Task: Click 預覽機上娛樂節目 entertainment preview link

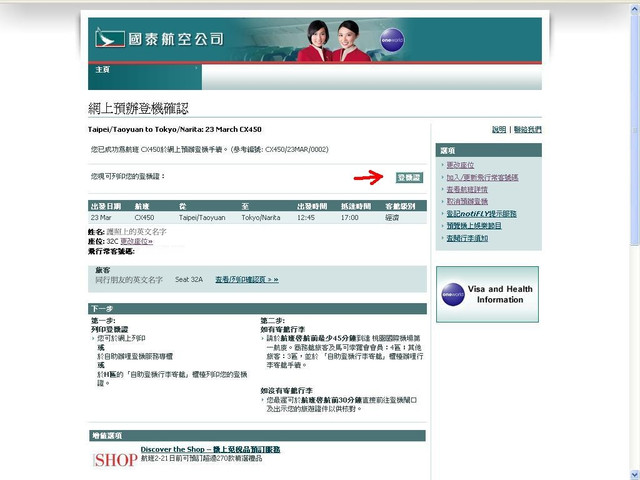Action: (474, 226)
